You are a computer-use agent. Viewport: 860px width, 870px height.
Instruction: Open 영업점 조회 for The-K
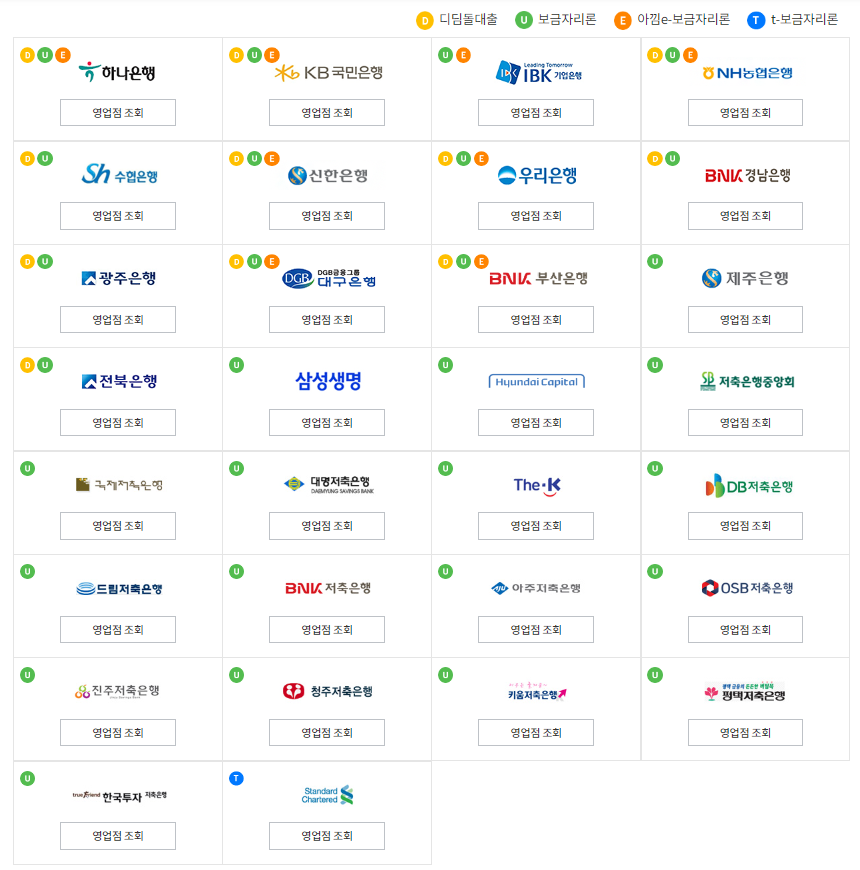tap(536, 526)
